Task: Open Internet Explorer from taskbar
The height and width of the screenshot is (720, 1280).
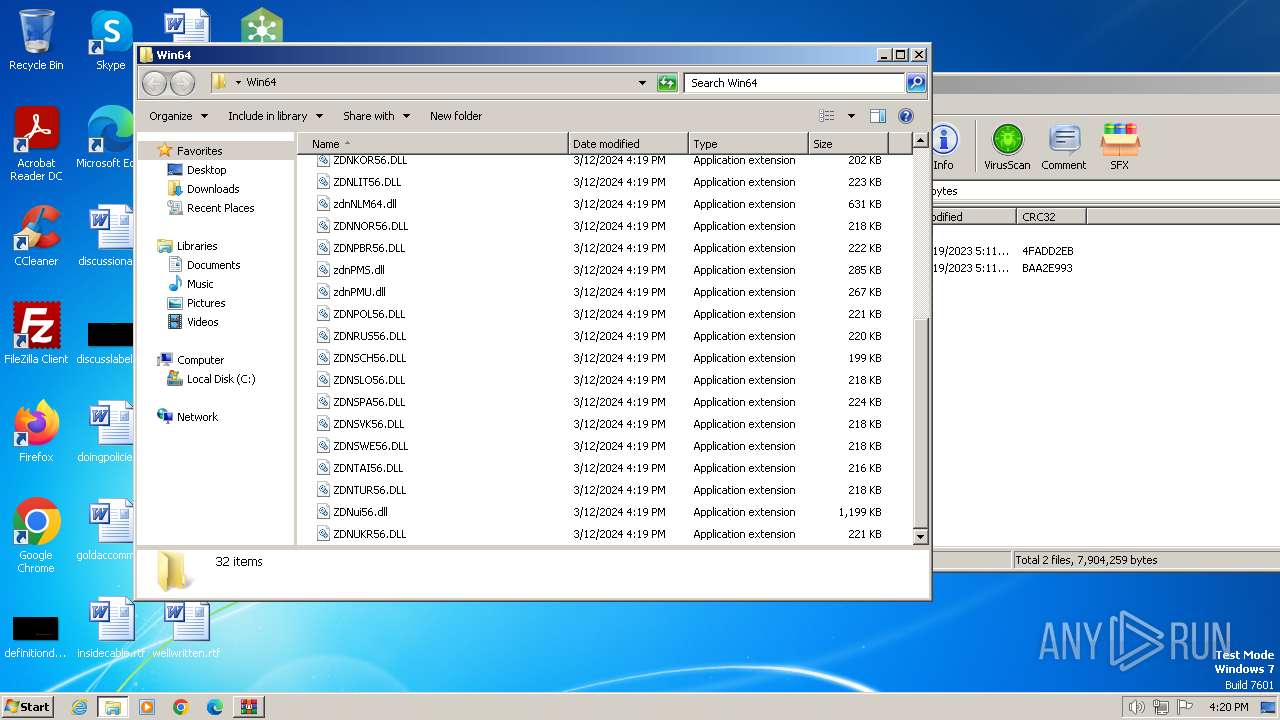Action: pyautogui.click(x=79, y=707)
